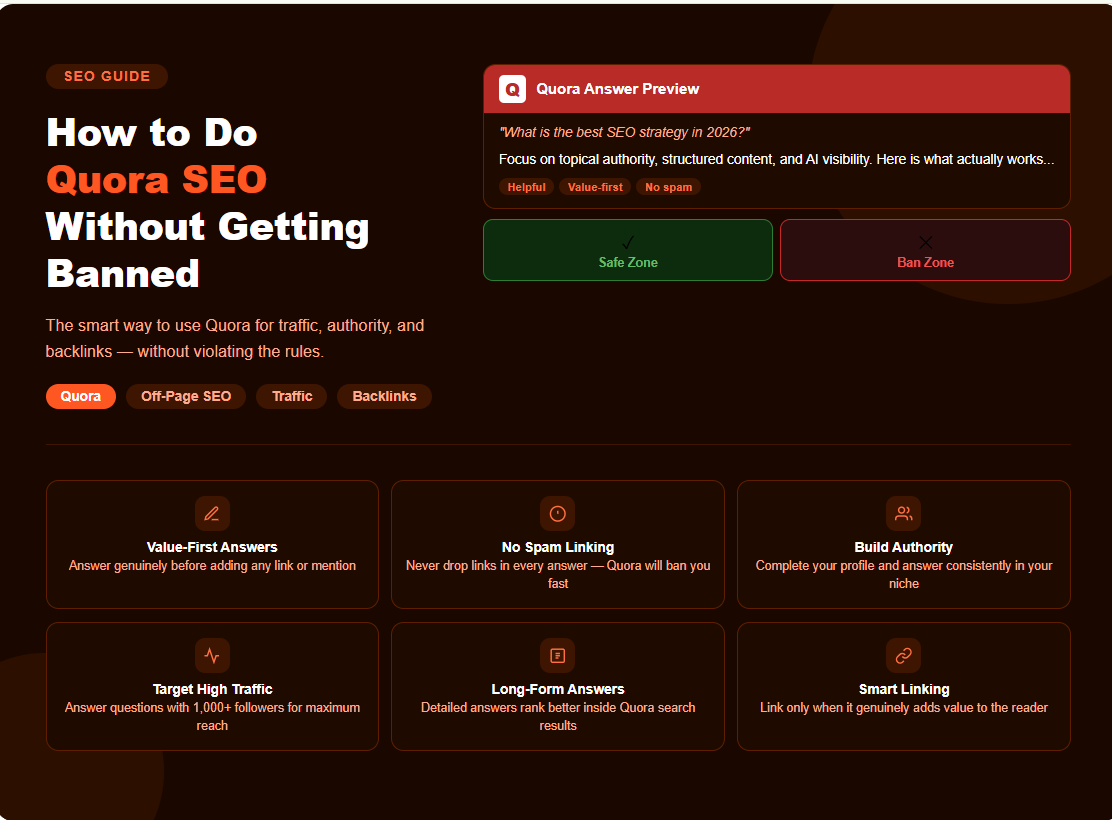This screenshot has width=1112, height=820.
Task: Click the Traffic tag pill
Action: tap(291, 396)
